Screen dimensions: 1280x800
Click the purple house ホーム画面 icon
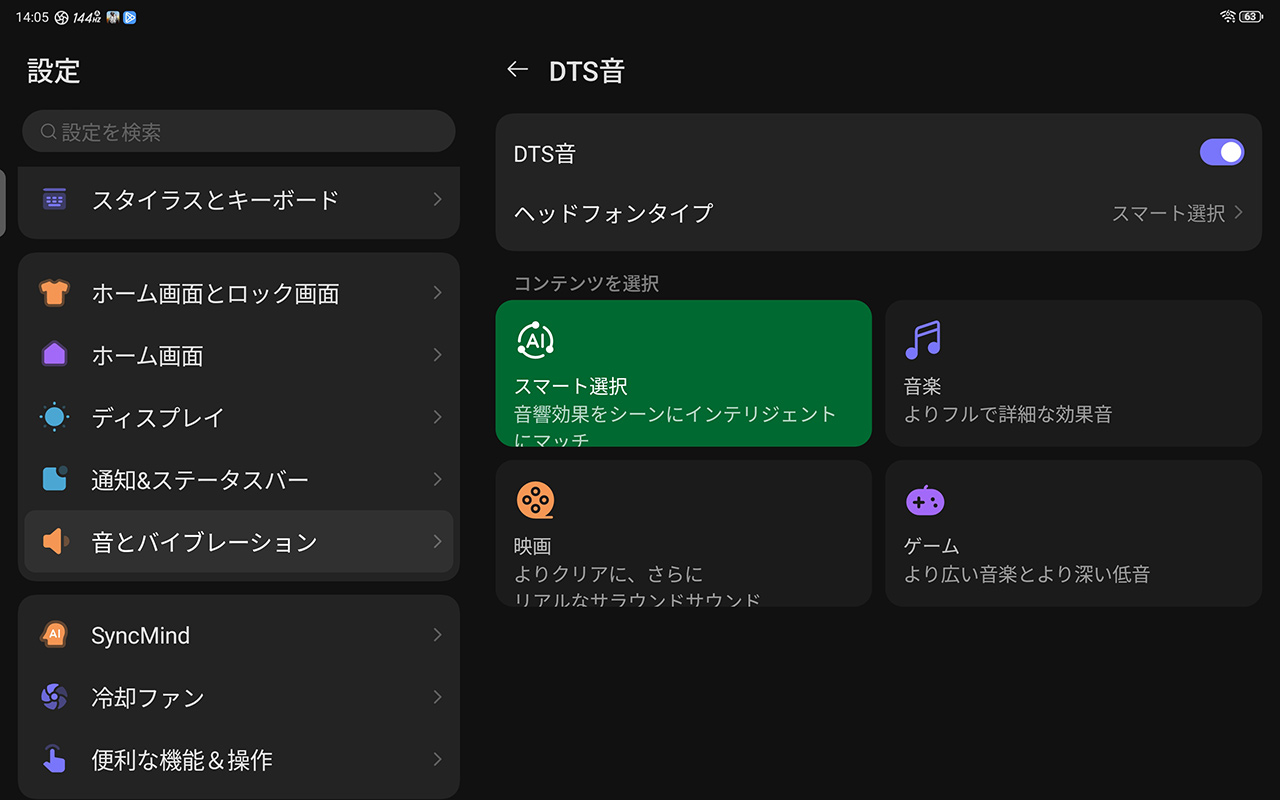coord(54,355)
